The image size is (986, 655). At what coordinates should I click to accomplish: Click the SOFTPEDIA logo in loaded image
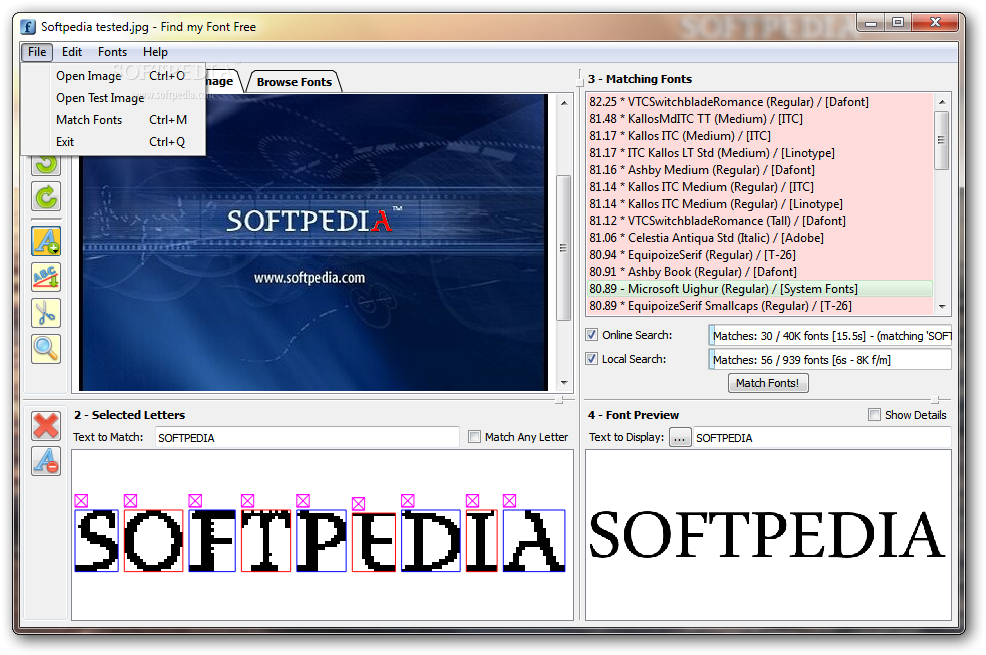[x=313, y=220]
